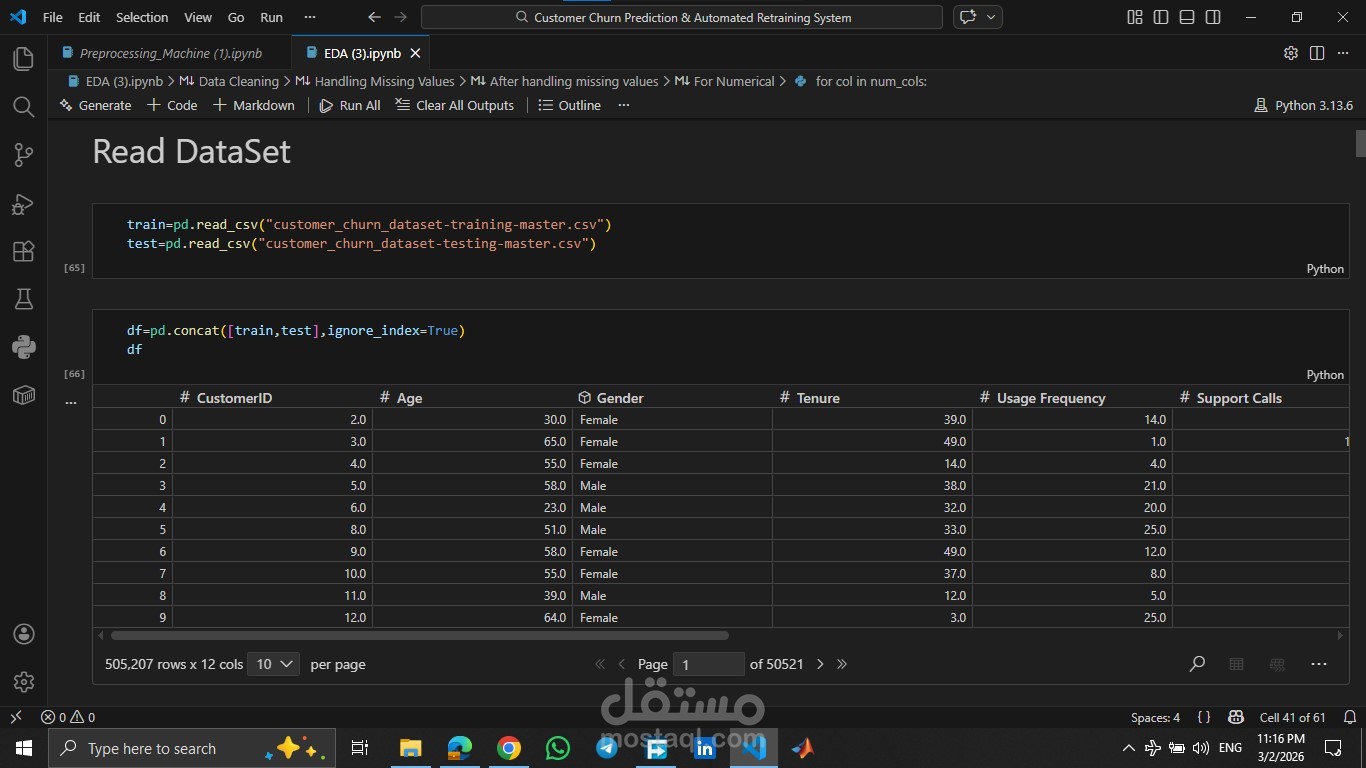Expand the Copilot chat dropdown arrow

(x=991, y=17)
